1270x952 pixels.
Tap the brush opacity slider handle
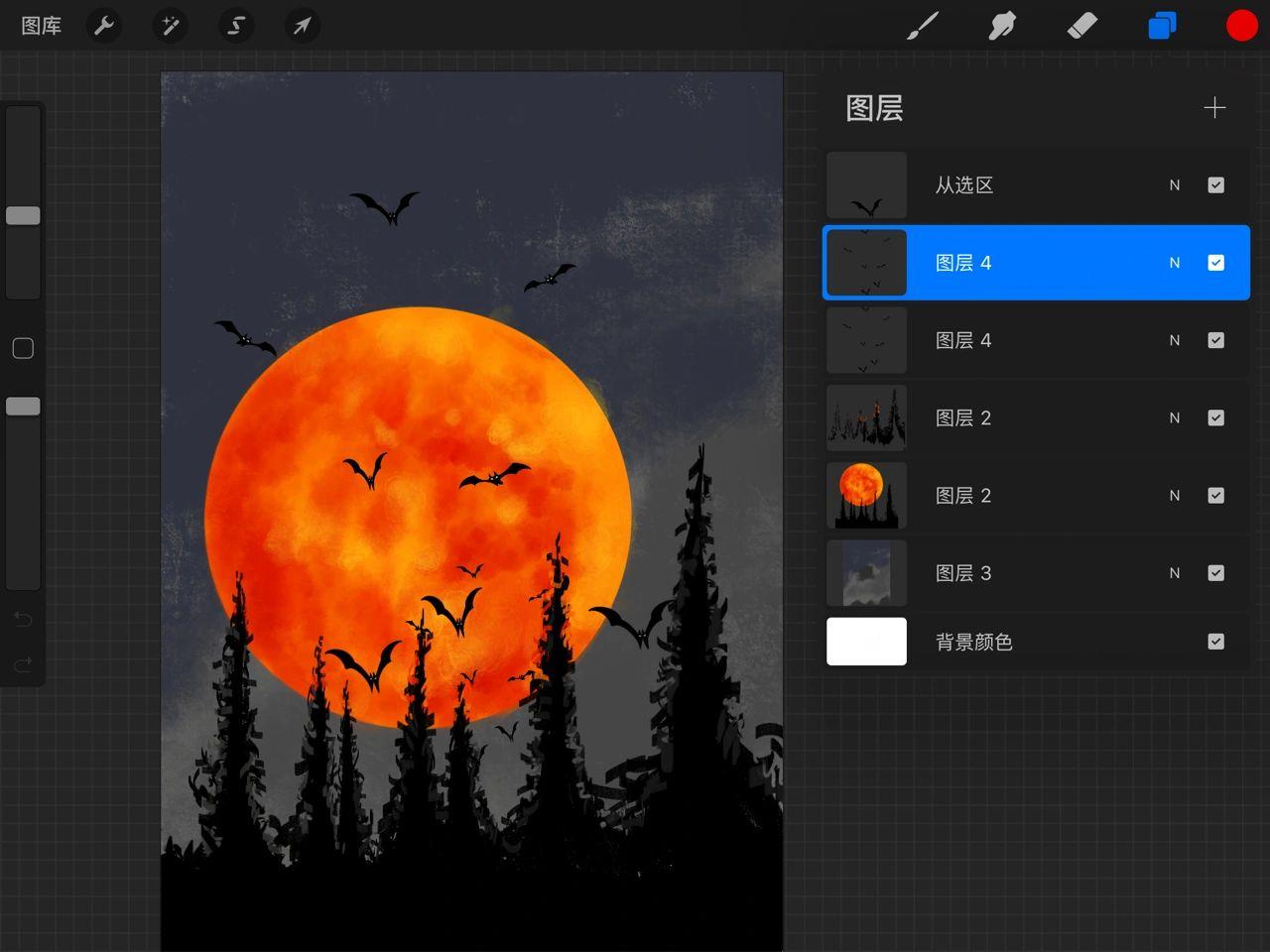pos(23,406)
